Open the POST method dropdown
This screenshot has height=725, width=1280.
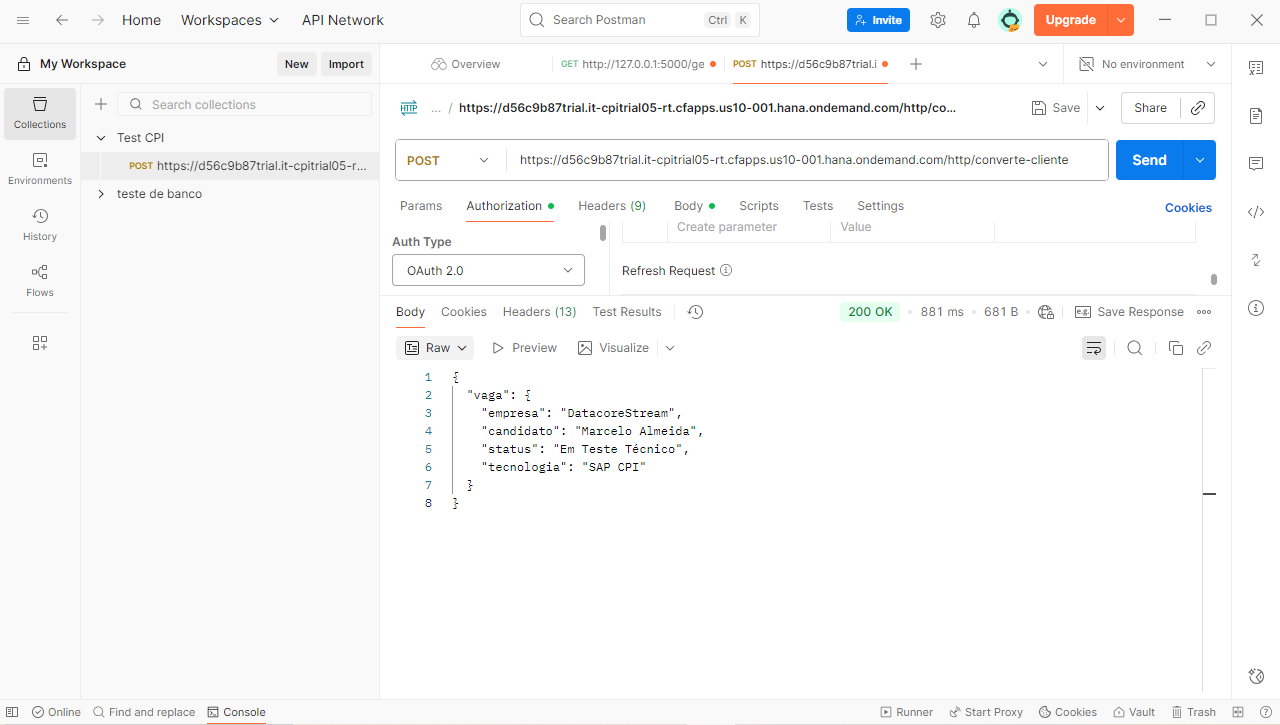[449, 160]
